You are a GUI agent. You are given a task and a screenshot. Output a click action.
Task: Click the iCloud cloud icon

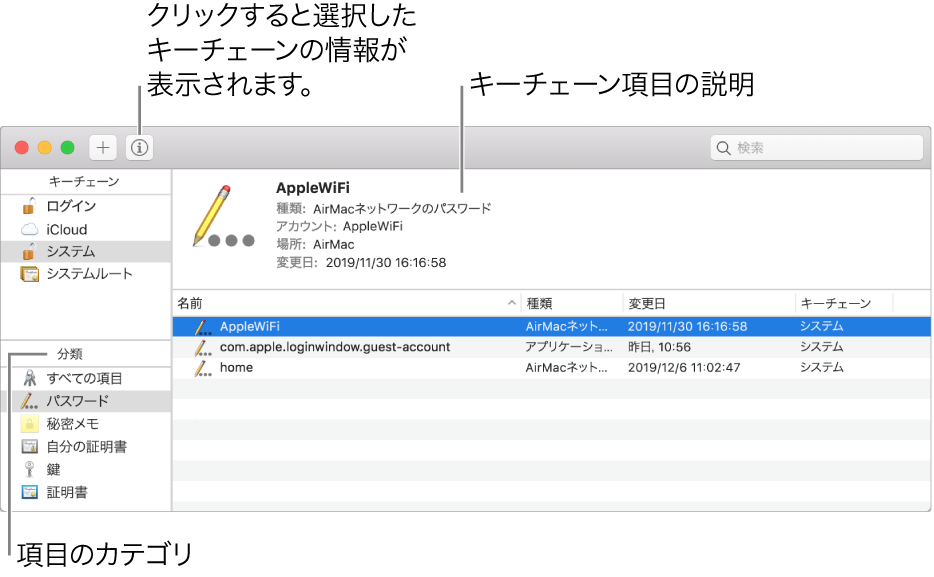30,229
